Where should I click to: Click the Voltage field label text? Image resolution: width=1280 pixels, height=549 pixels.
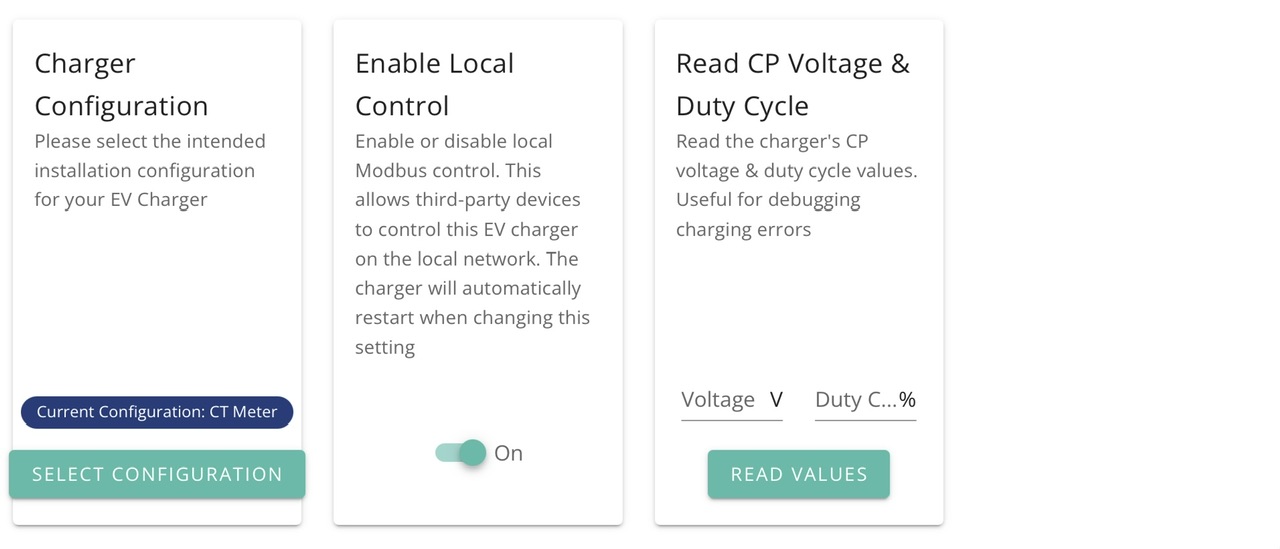pos(718,400)
